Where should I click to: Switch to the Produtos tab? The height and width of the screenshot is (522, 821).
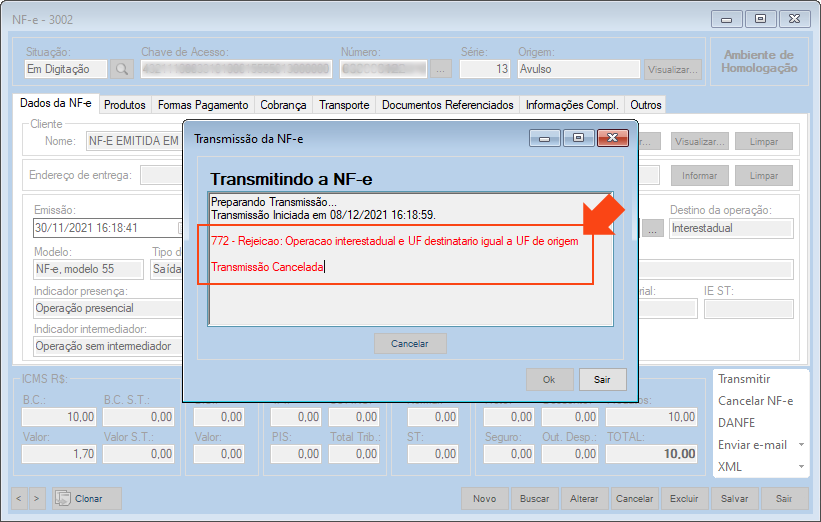coord(125,105)
